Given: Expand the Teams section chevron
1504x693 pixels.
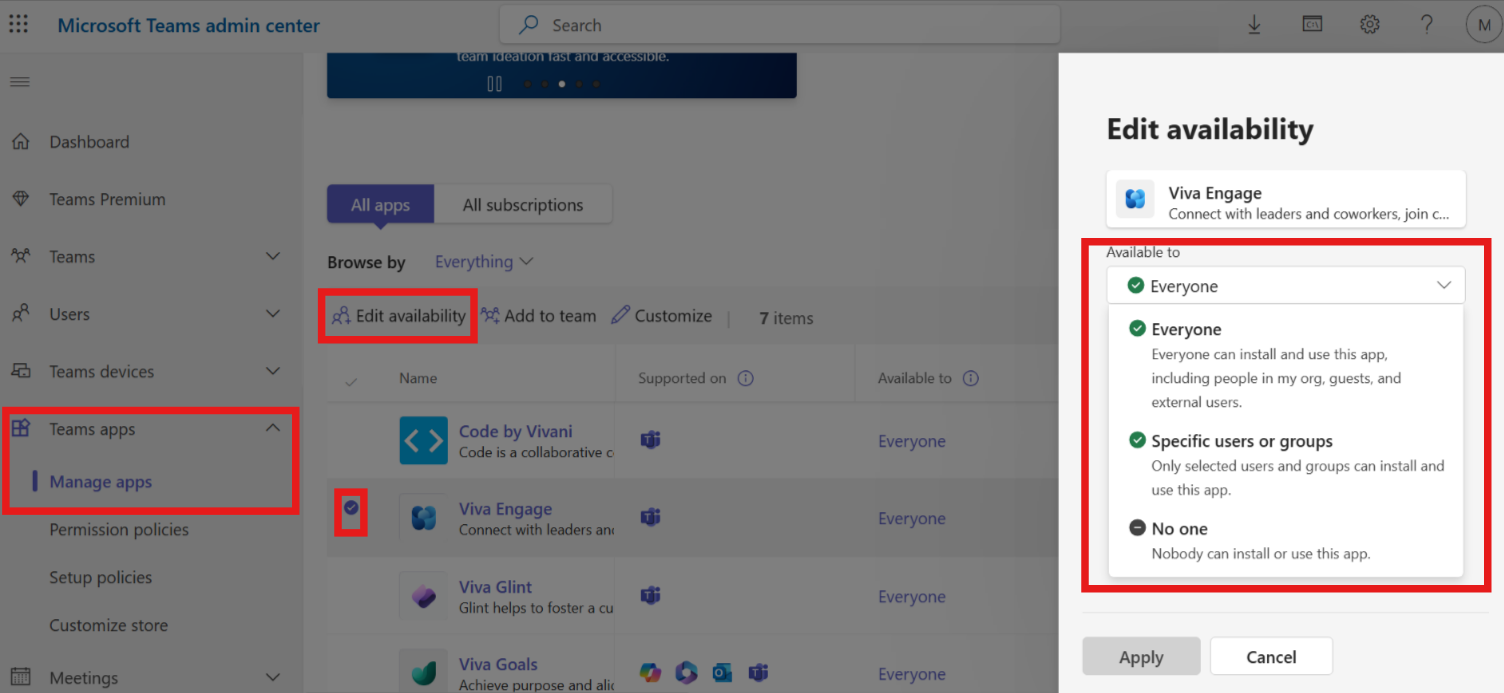Looking at the screenshot, I should [x=273, y=257].
